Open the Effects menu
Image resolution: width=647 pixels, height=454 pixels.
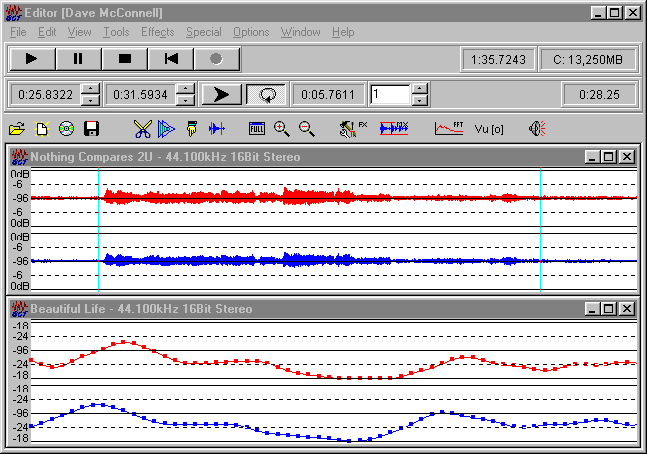click(157, 32)
